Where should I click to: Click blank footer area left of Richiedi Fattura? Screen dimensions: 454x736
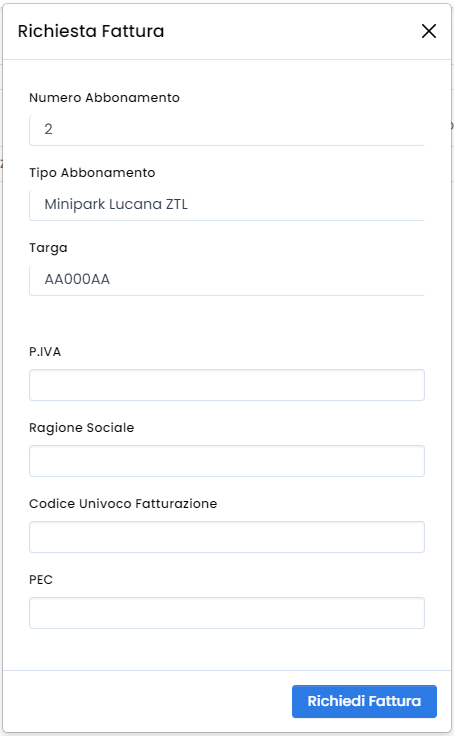point(146,701)
